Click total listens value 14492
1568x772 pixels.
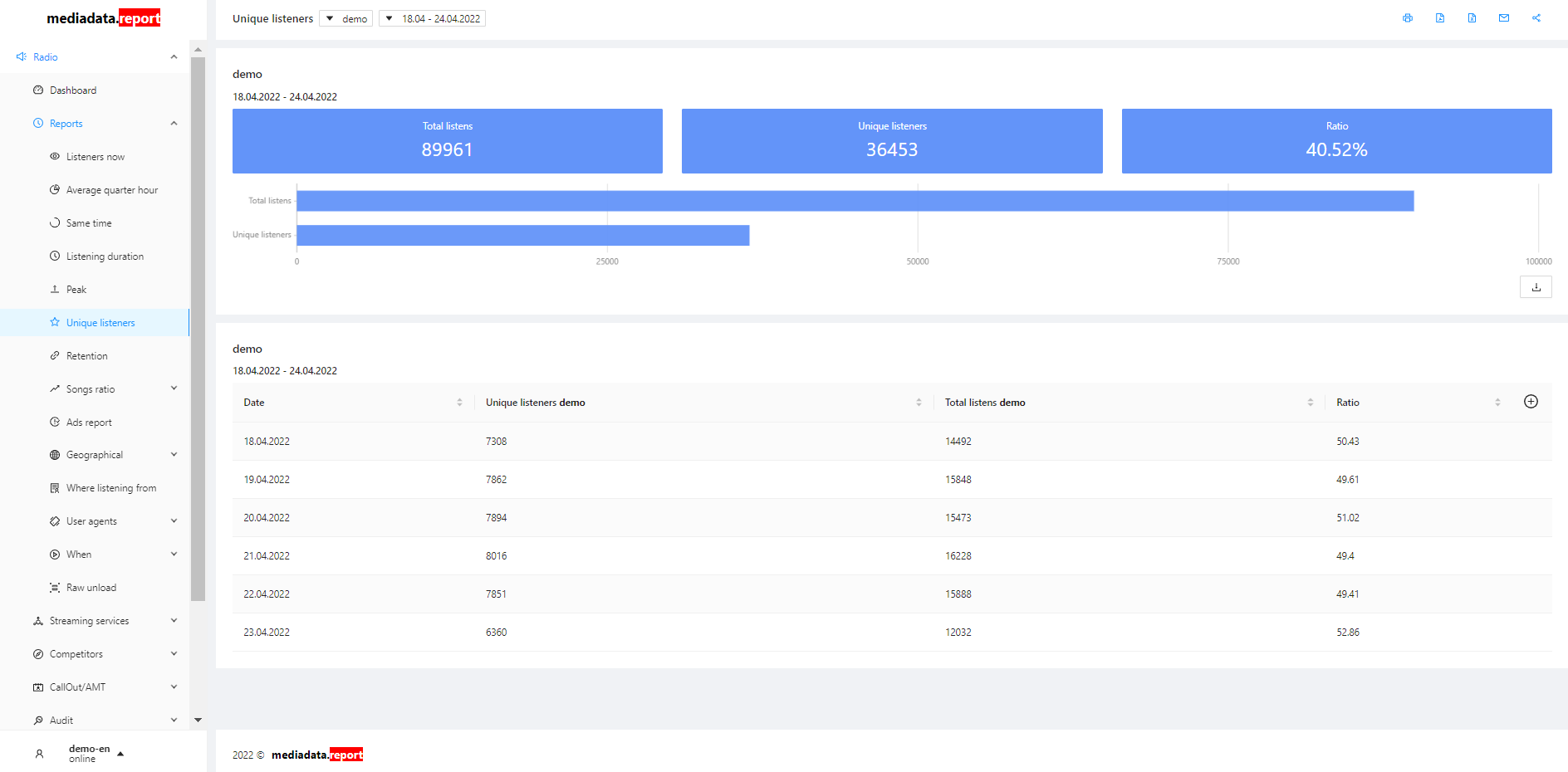[958, 442]
